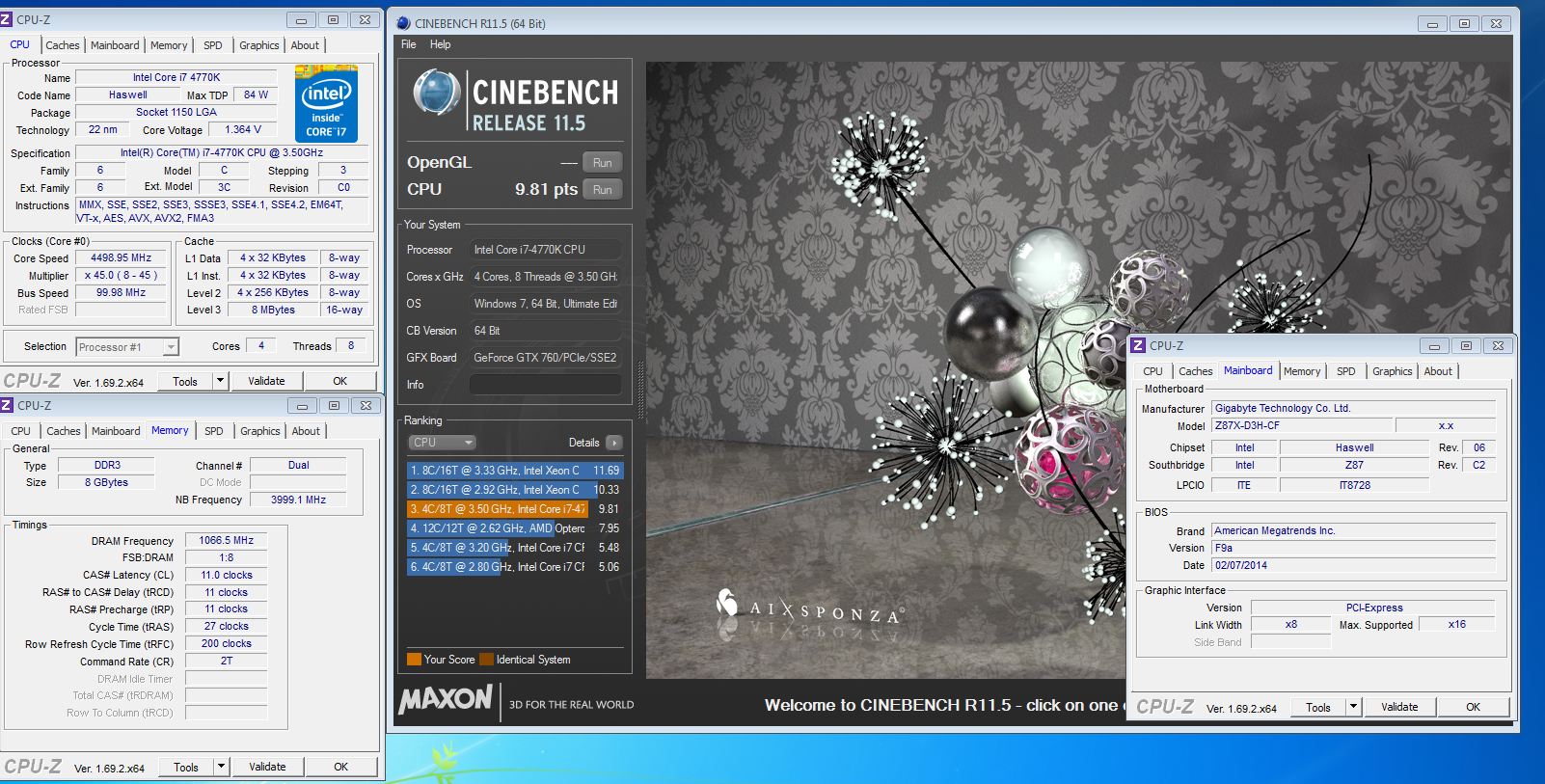Click the Core Voltage value 1.364 V

click(x=243, y=129)
